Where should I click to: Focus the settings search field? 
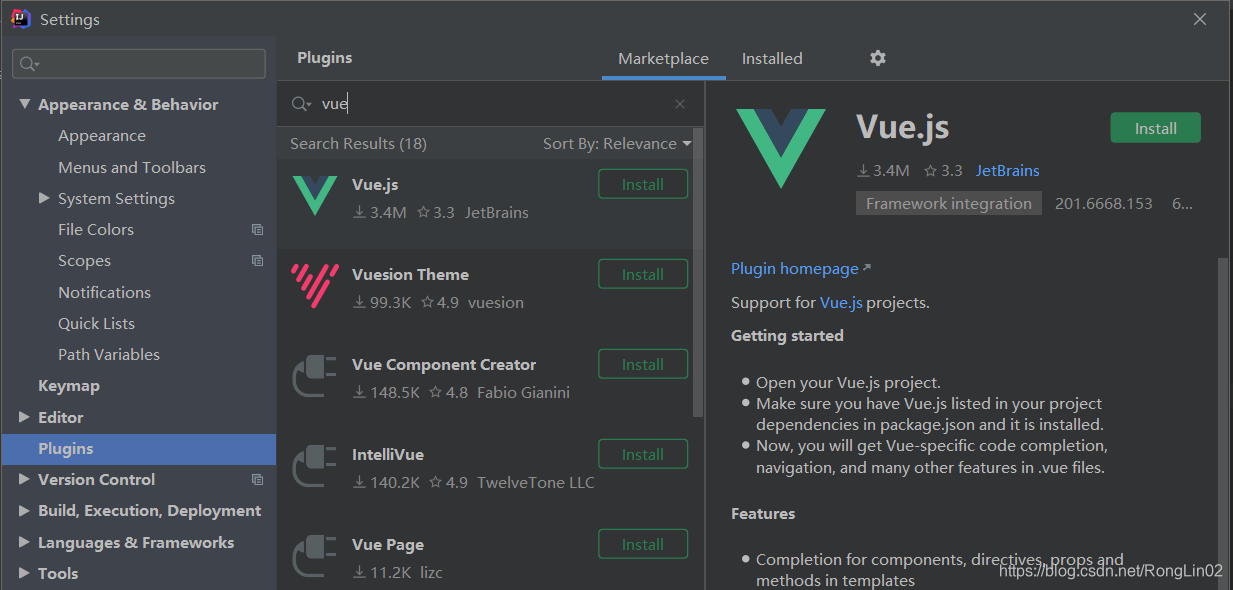[x=139, y=64]
